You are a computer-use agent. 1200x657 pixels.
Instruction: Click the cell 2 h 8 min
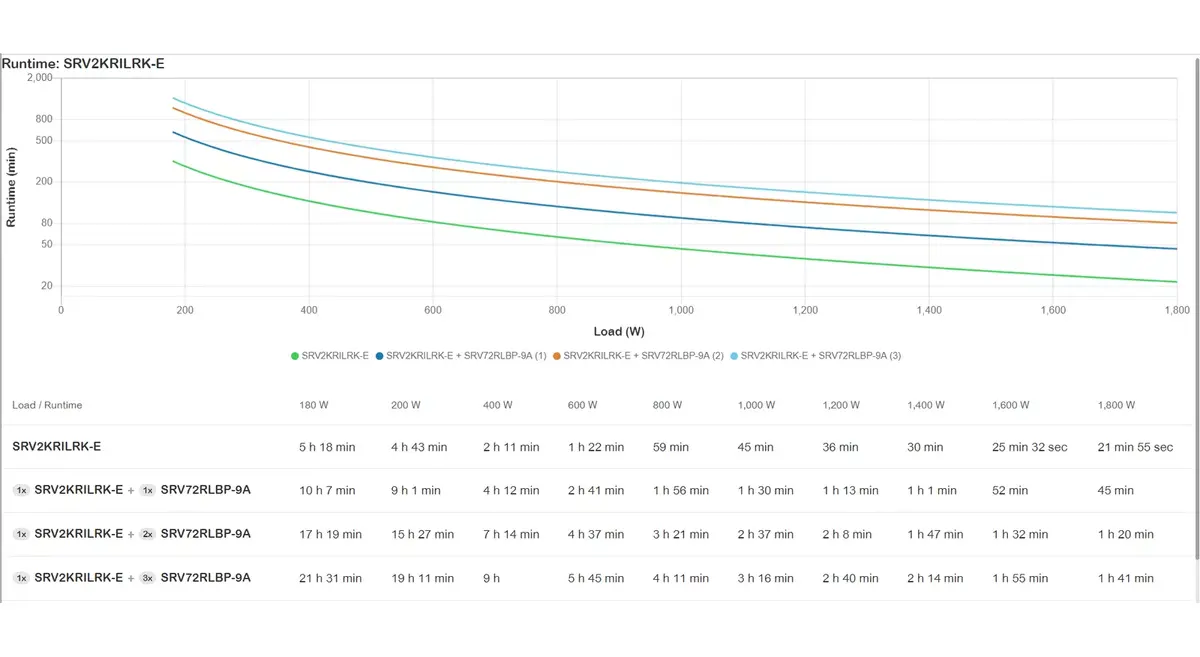click(848, 535)
